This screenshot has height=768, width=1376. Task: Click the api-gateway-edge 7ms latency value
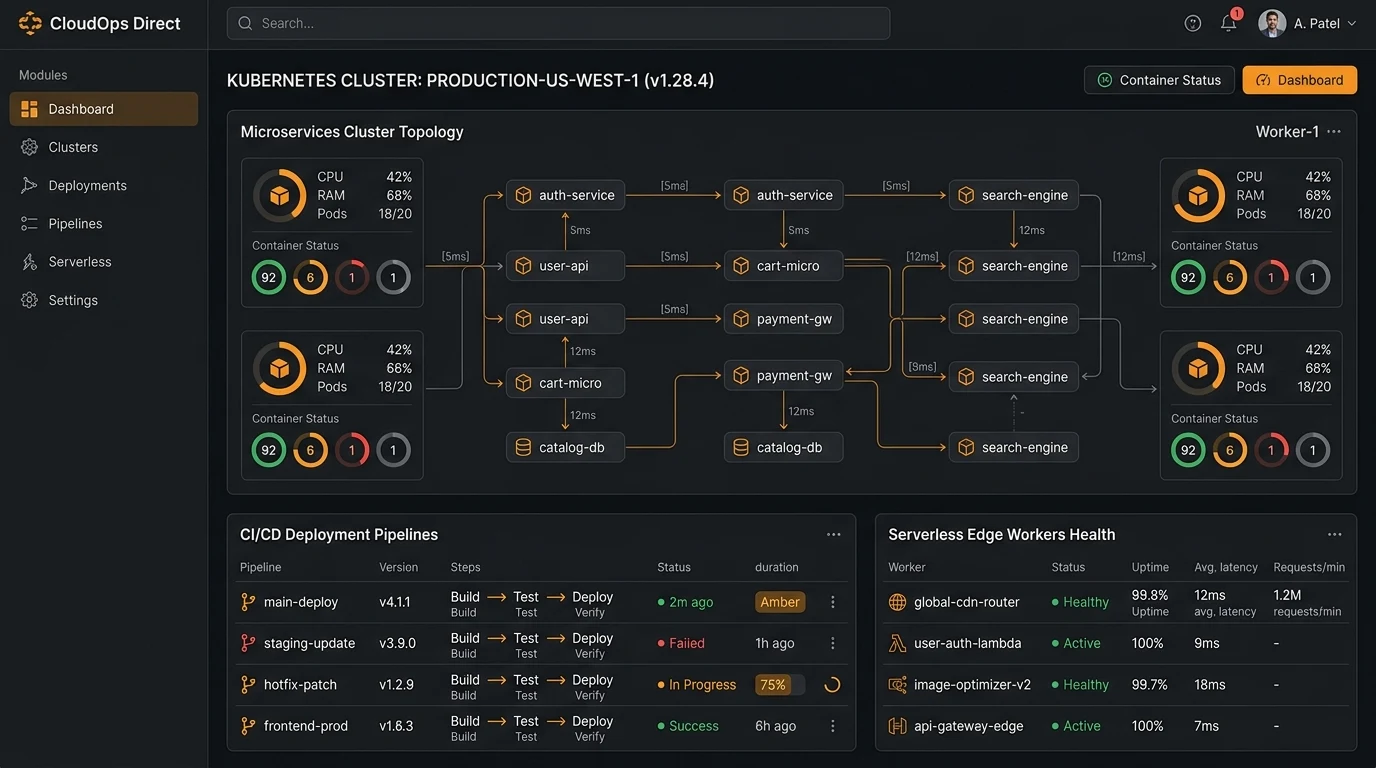[1207, 726]
